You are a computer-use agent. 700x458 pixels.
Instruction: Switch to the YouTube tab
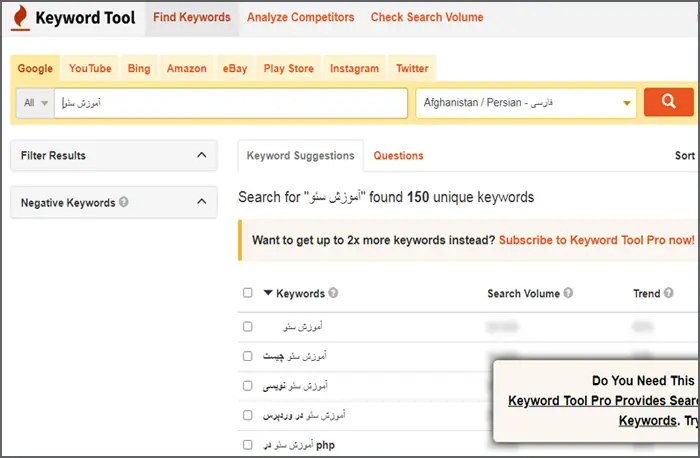(x=90, y=68)
